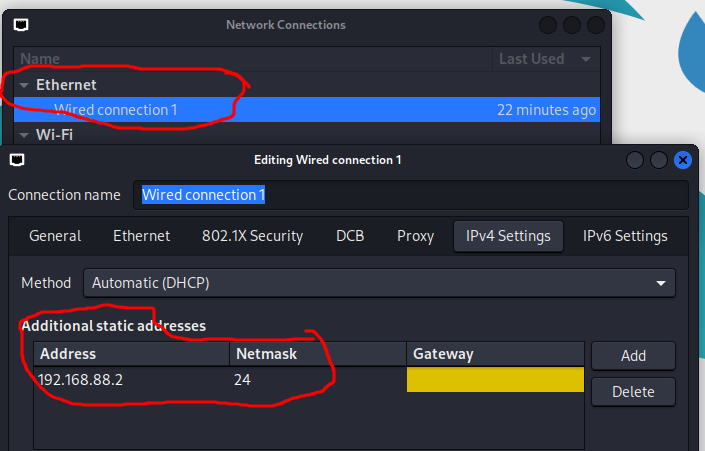705x451 pixels.
Task: Maximize the Editing Wired connection dialog
Action: click(659, 160)
